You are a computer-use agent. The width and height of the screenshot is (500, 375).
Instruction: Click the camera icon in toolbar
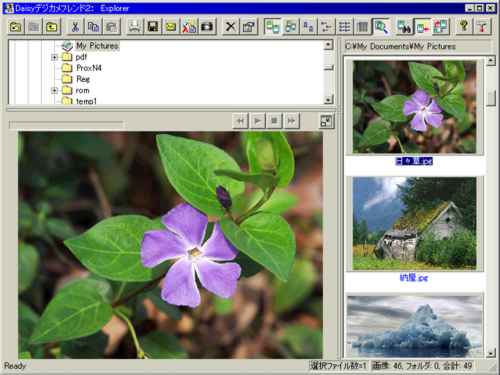point(207,27)
